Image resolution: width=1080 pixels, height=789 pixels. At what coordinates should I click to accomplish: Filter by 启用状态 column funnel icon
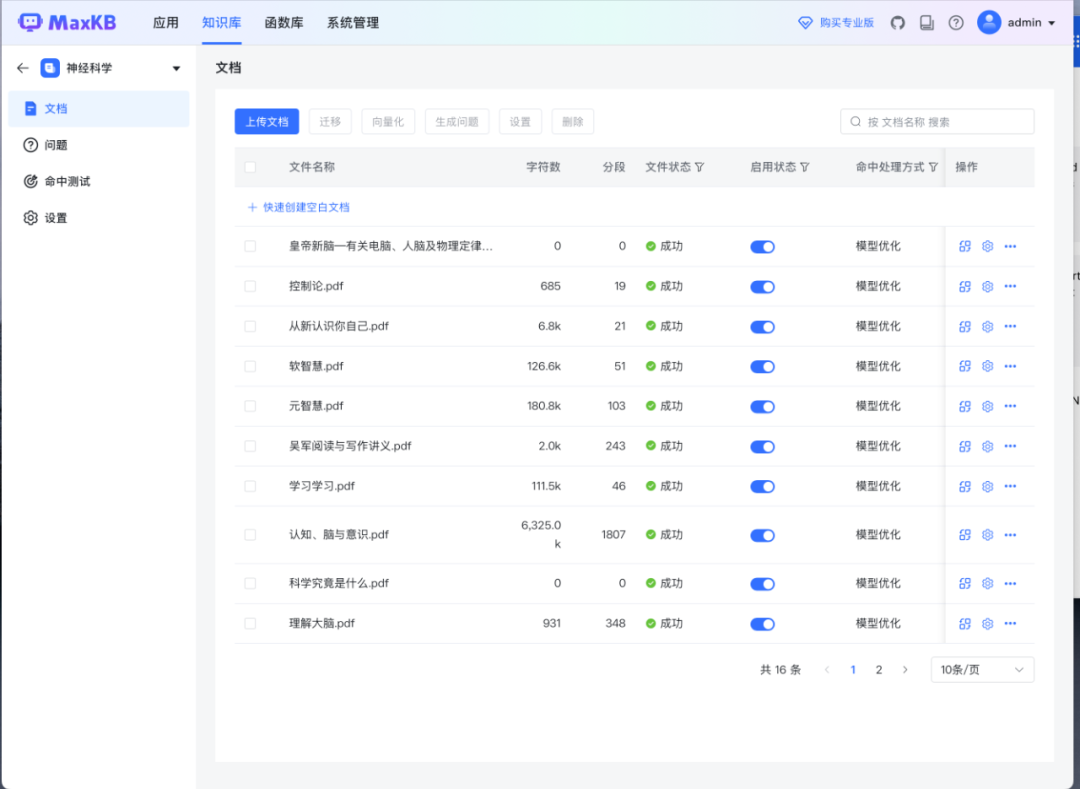click(x=804, y=167)
